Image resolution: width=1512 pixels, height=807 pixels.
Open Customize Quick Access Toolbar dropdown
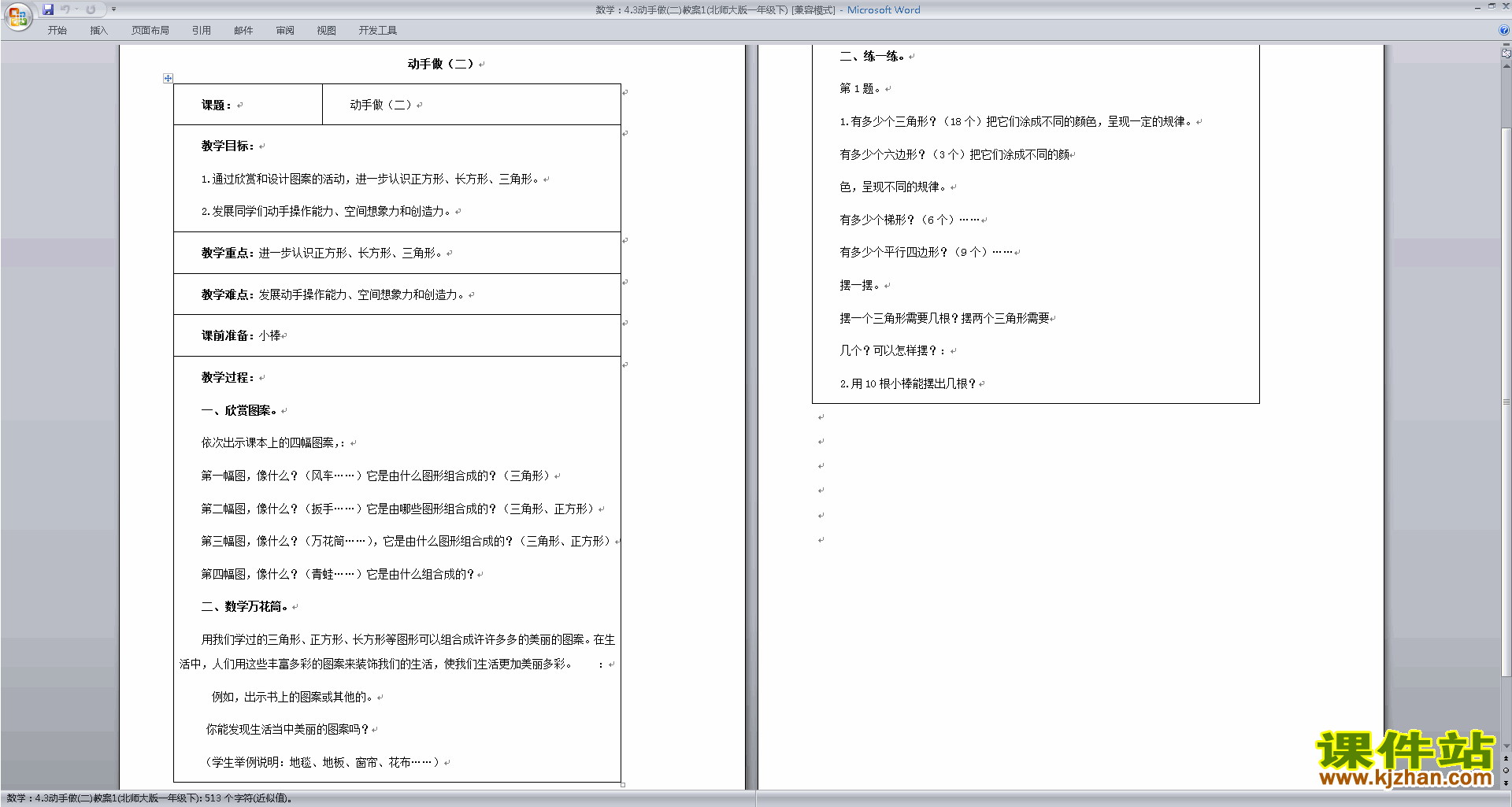(113, 9)
